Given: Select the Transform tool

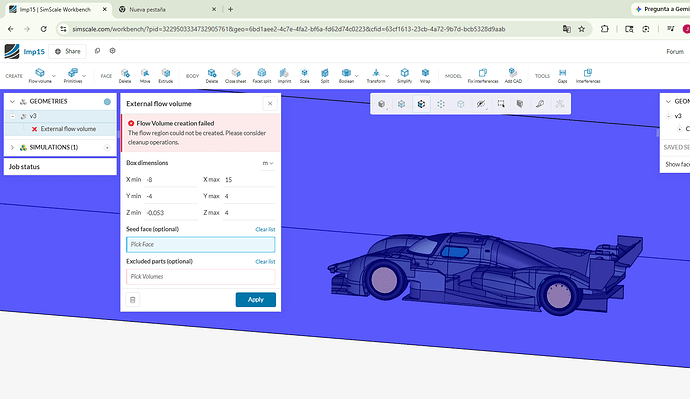Looking at the screenshot, I should pyautogui.click(x=376, y=75).
